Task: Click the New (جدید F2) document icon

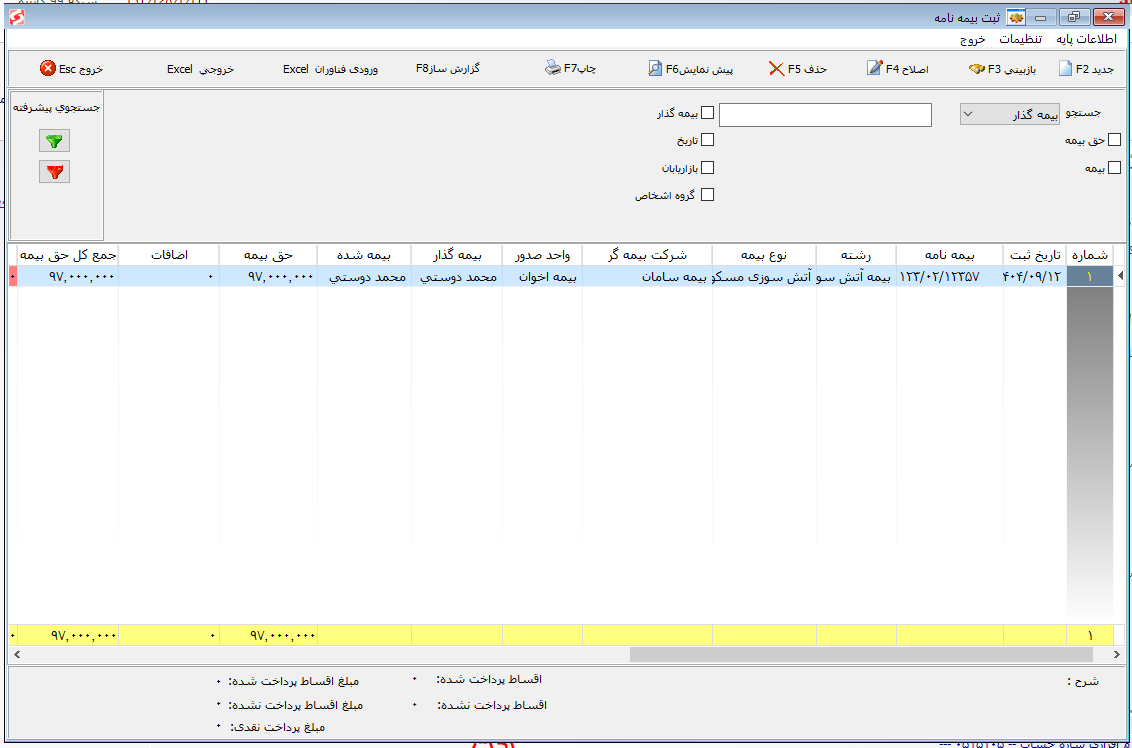Action: (1065, 69)
